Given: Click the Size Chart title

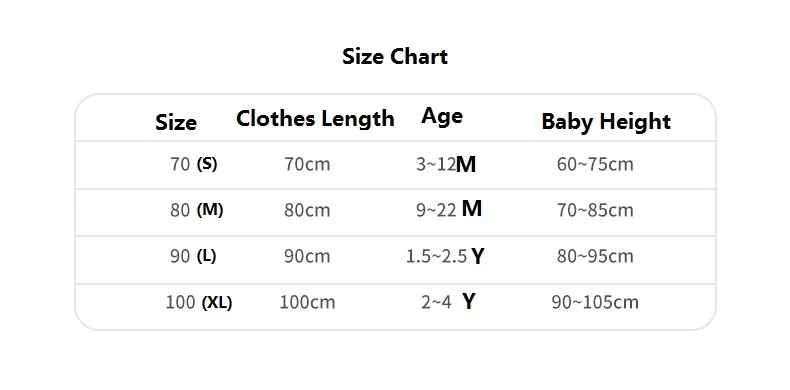Looking at the screenshot, I should 394,56.
